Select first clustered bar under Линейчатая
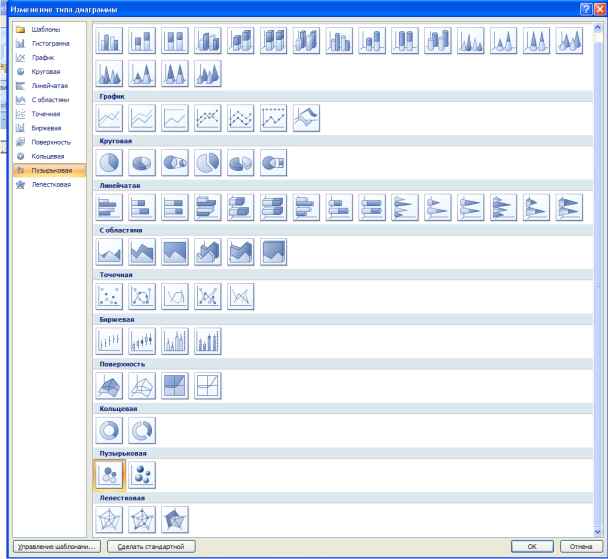Screen dimensions: 608x559 109,207
